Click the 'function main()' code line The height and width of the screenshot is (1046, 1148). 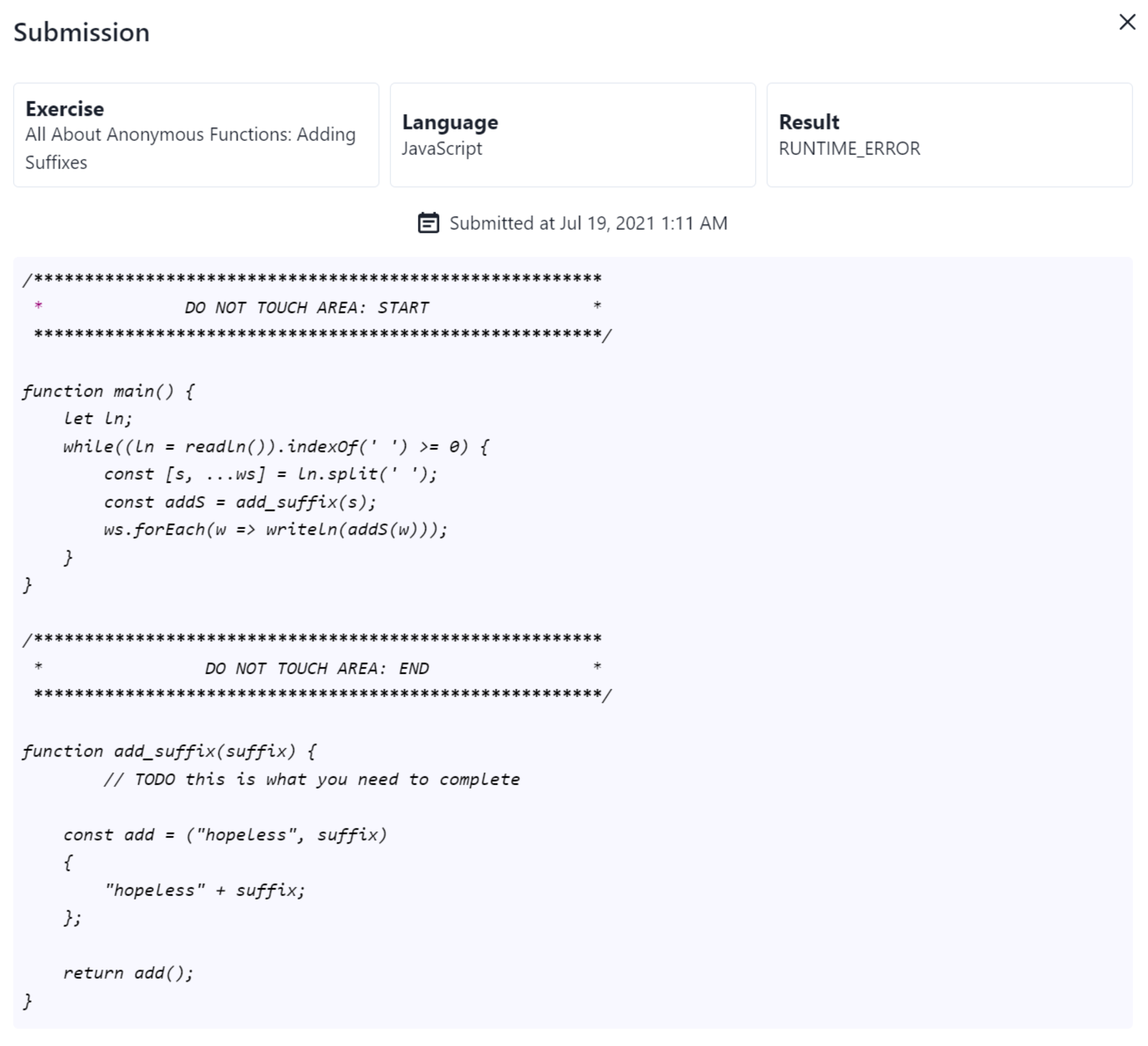pos(108,391)
